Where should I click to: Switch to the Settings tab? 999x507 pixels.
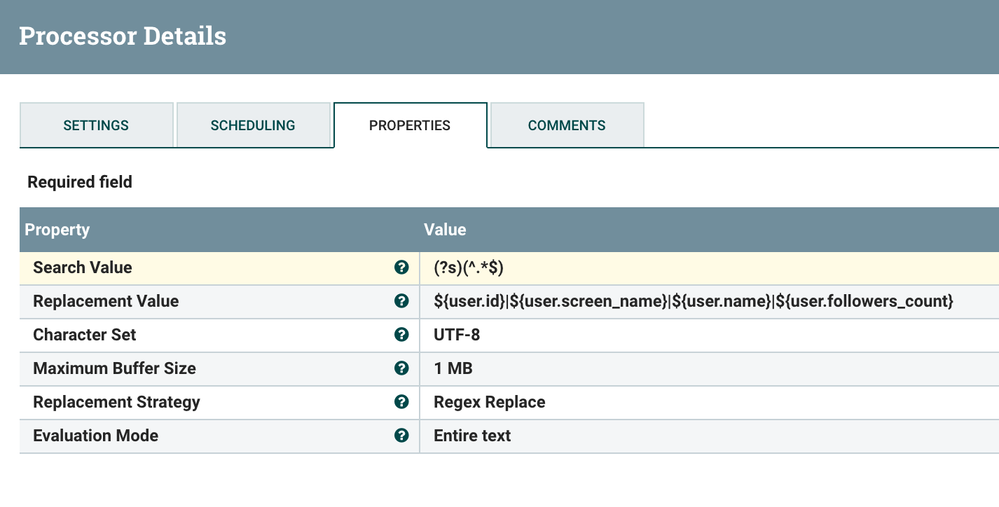click(x=96, y=125)
